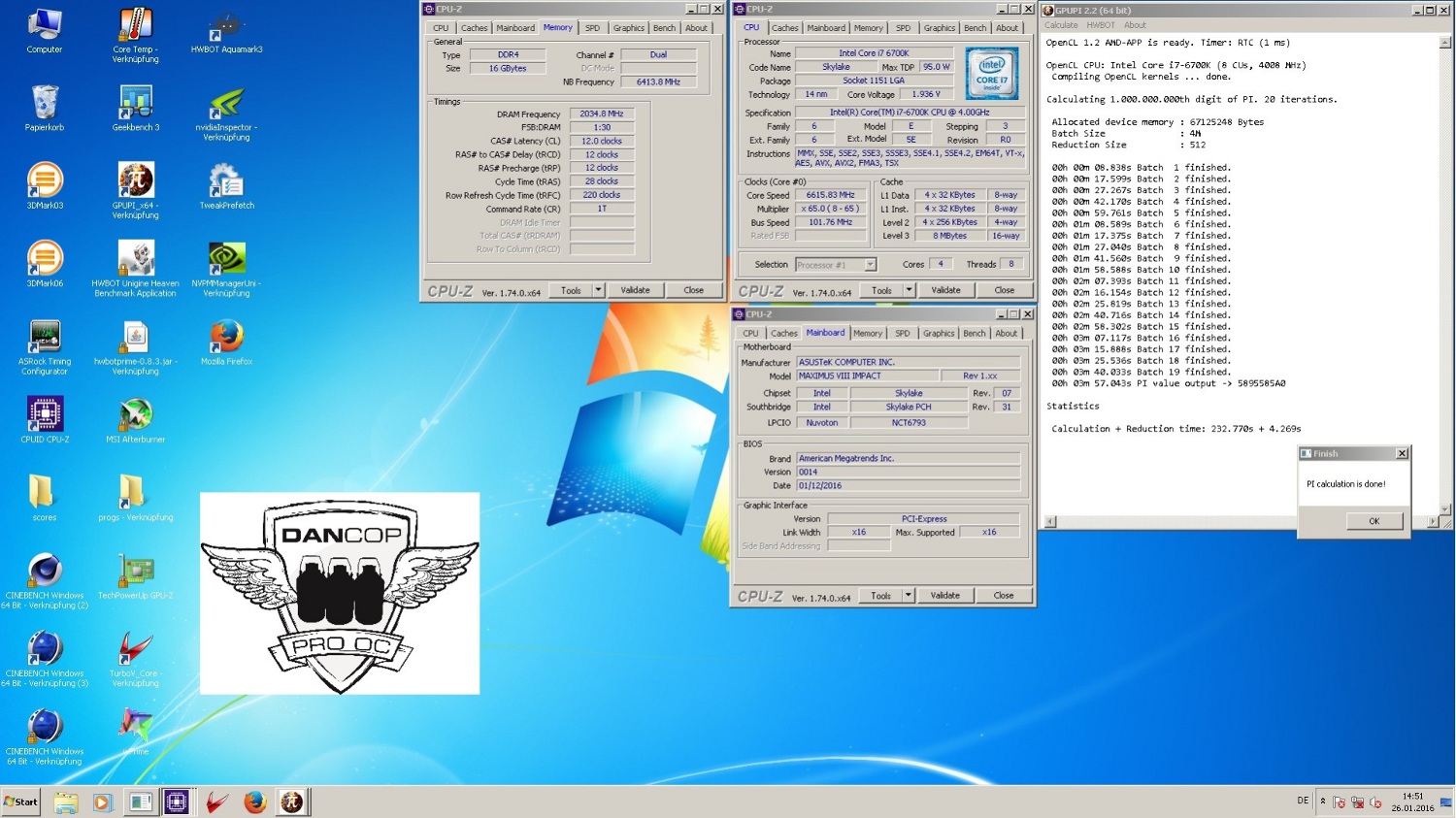Click the BIOS date 01/12/2016 field
The height and width of the screenshot is (818, 1456).
click(x=908, y=485)
